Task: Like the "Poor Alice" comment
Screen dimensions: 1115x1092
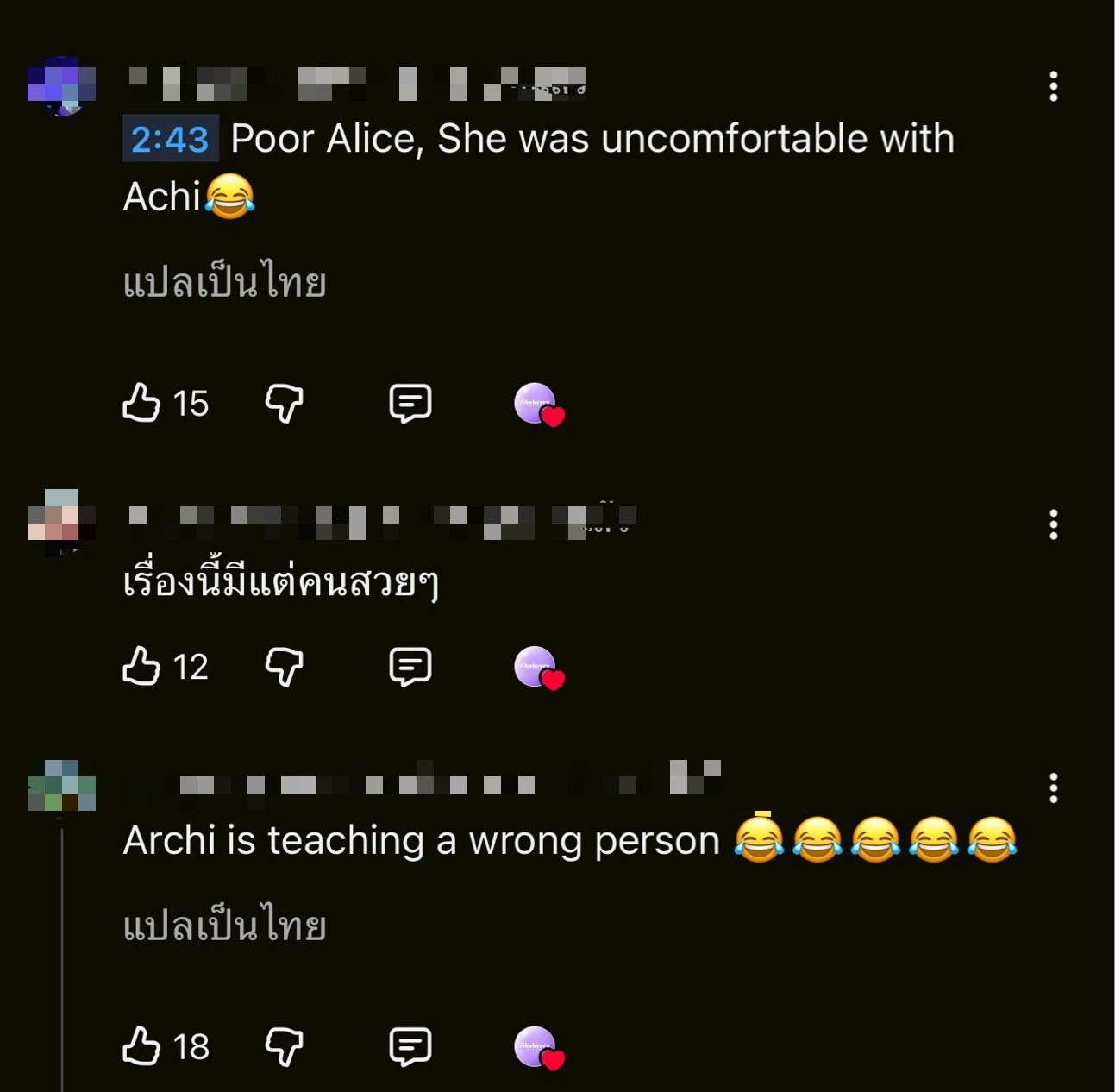Action: point(141,403)
